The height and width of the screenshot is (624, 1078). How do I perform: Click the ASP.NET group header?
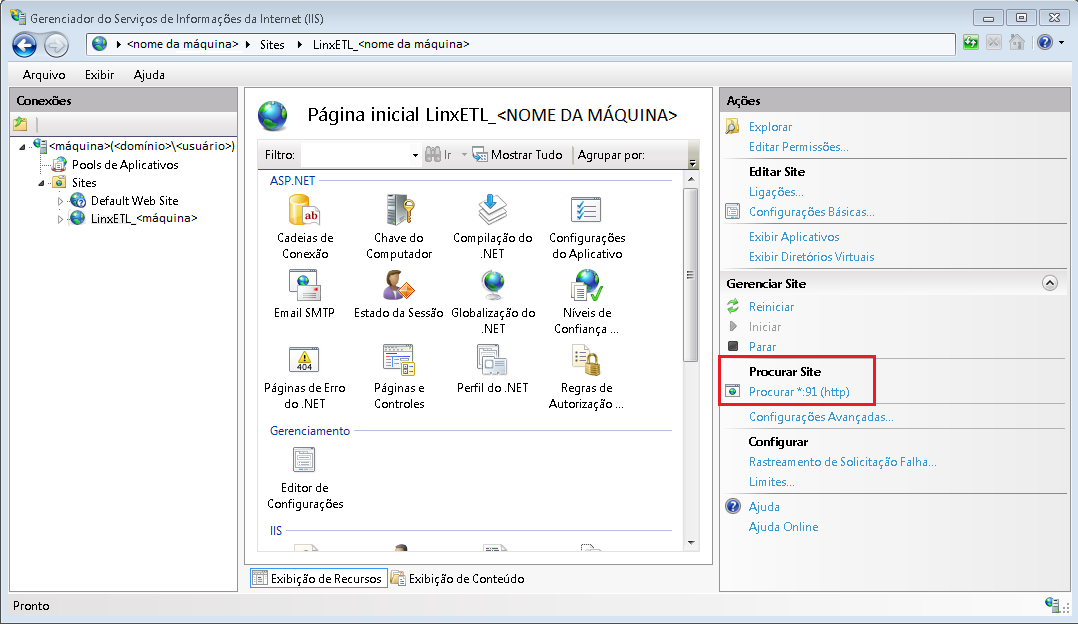(x=292, y=181)
